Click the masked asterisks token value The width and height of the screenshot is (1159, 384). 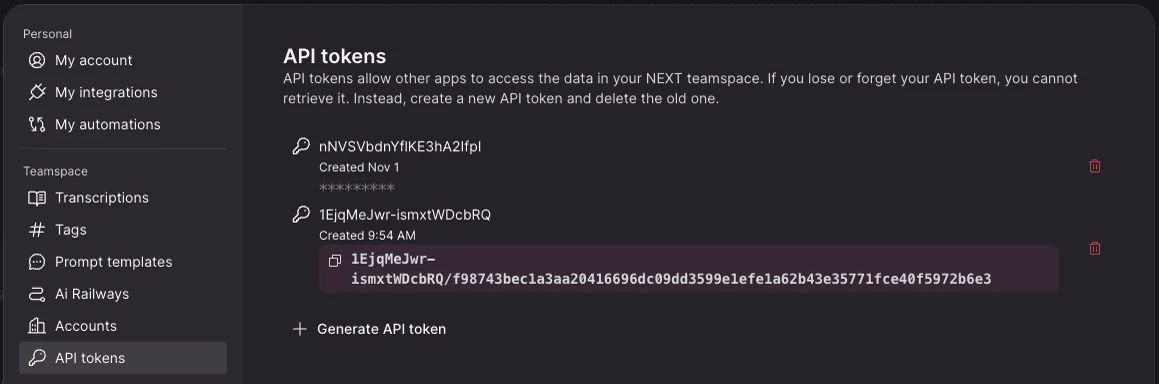coord(357,188)
